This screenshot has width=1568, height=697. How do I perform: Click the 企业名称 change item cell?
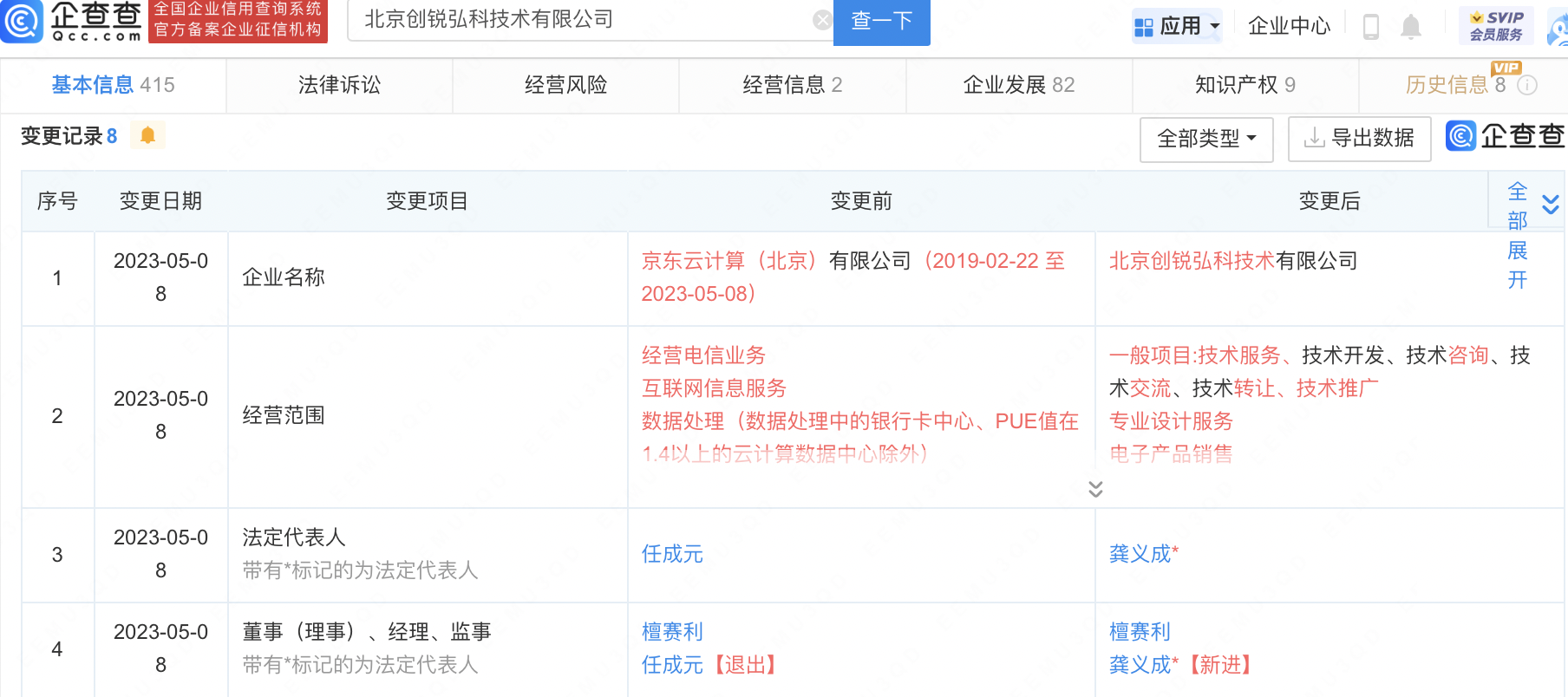(x=428, y=277)
